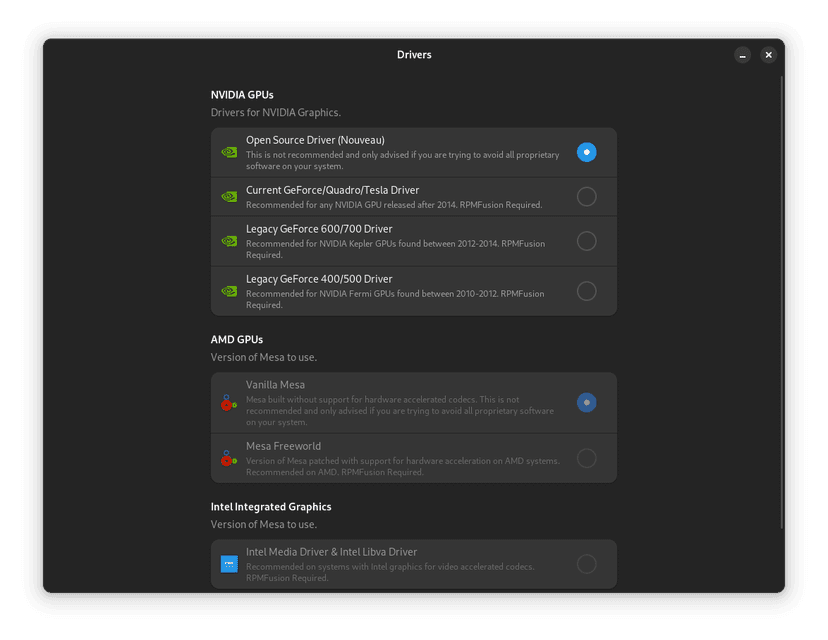Viewport: 828px width, 640px height.
Task: Click the NVIDIA icon beside Current GeForce/Quadro/Tesla Driver
Action: point(229,197)
